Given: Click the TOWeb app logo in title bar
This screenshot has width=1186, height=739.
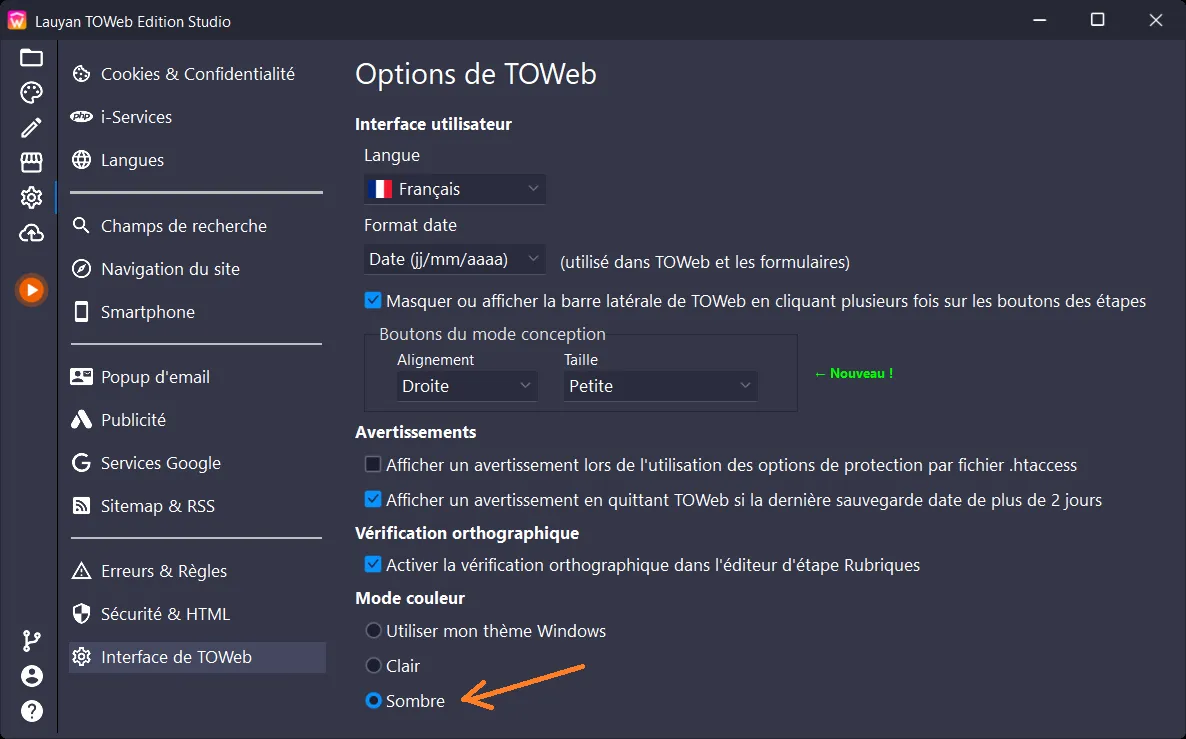Looking at the screenshot, I should pyautogui.click(x=17, y=20).
